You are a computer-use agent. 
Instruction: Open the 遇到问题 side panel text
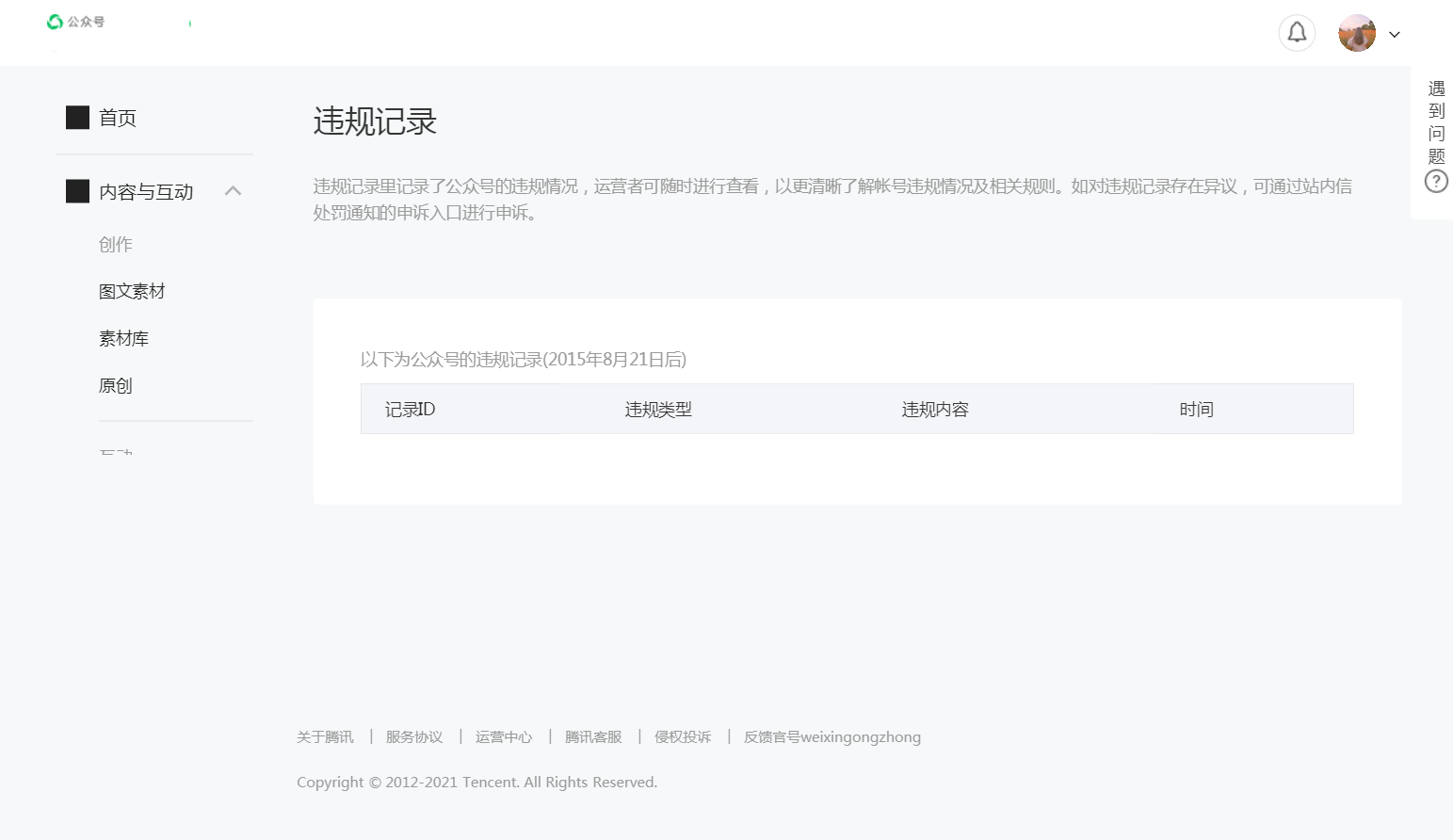tap(1436, 122)
